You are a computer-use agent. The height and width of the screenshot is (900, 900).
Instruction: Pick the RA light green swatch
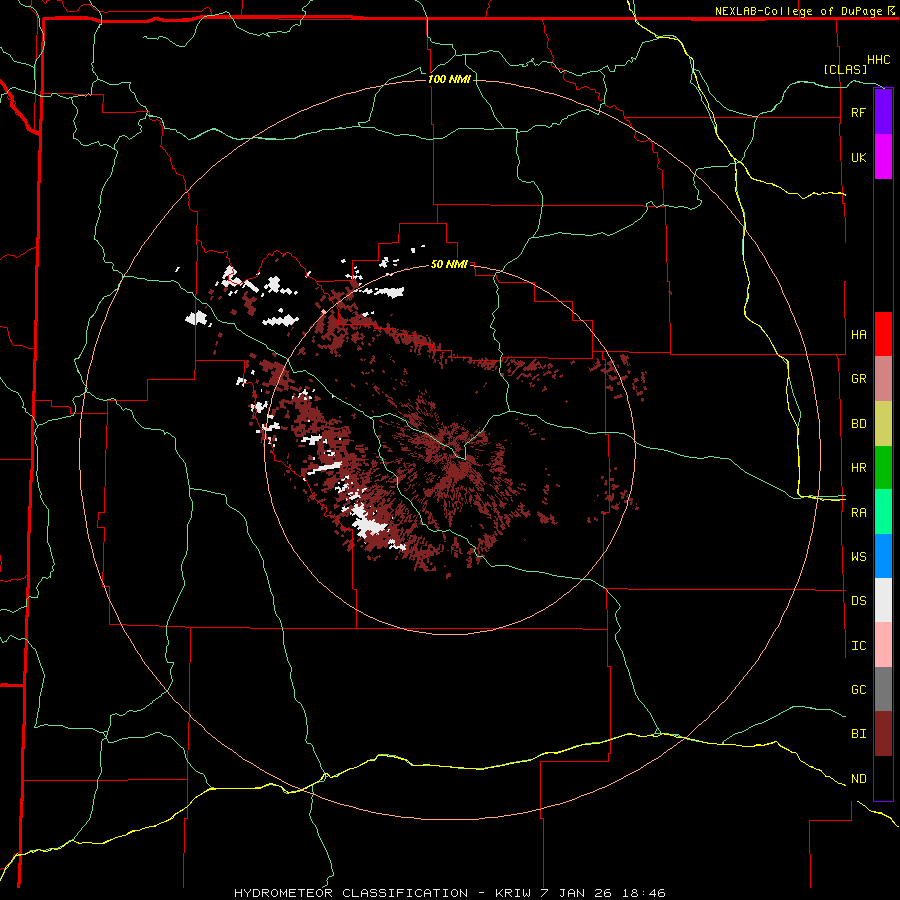pos(883,512)
